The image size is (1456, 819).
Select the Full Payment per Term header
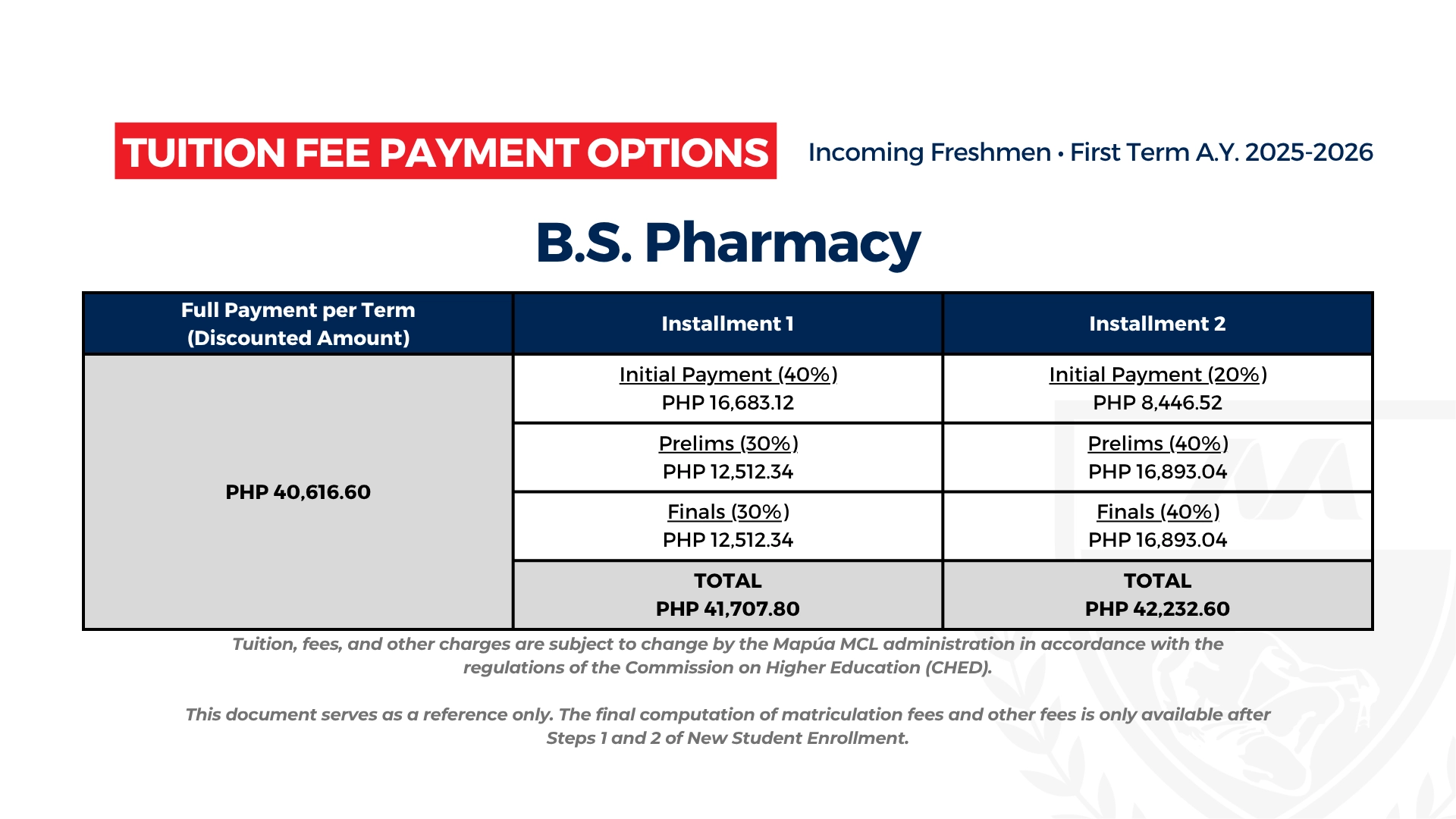pyautogui.click(x=298, y=324)
